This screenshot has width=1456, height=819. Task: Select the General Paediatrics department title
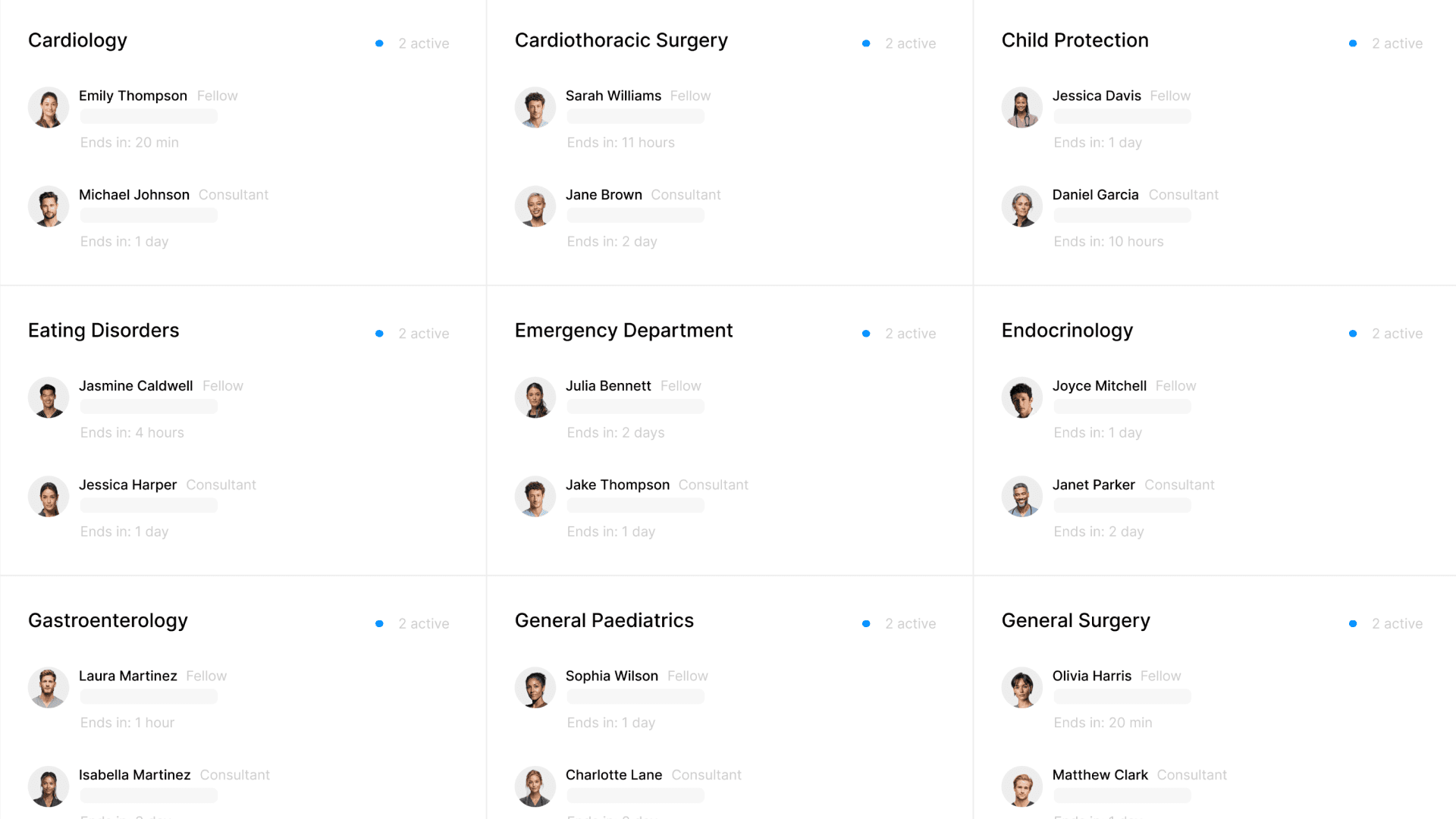click(x=604, y=620)
